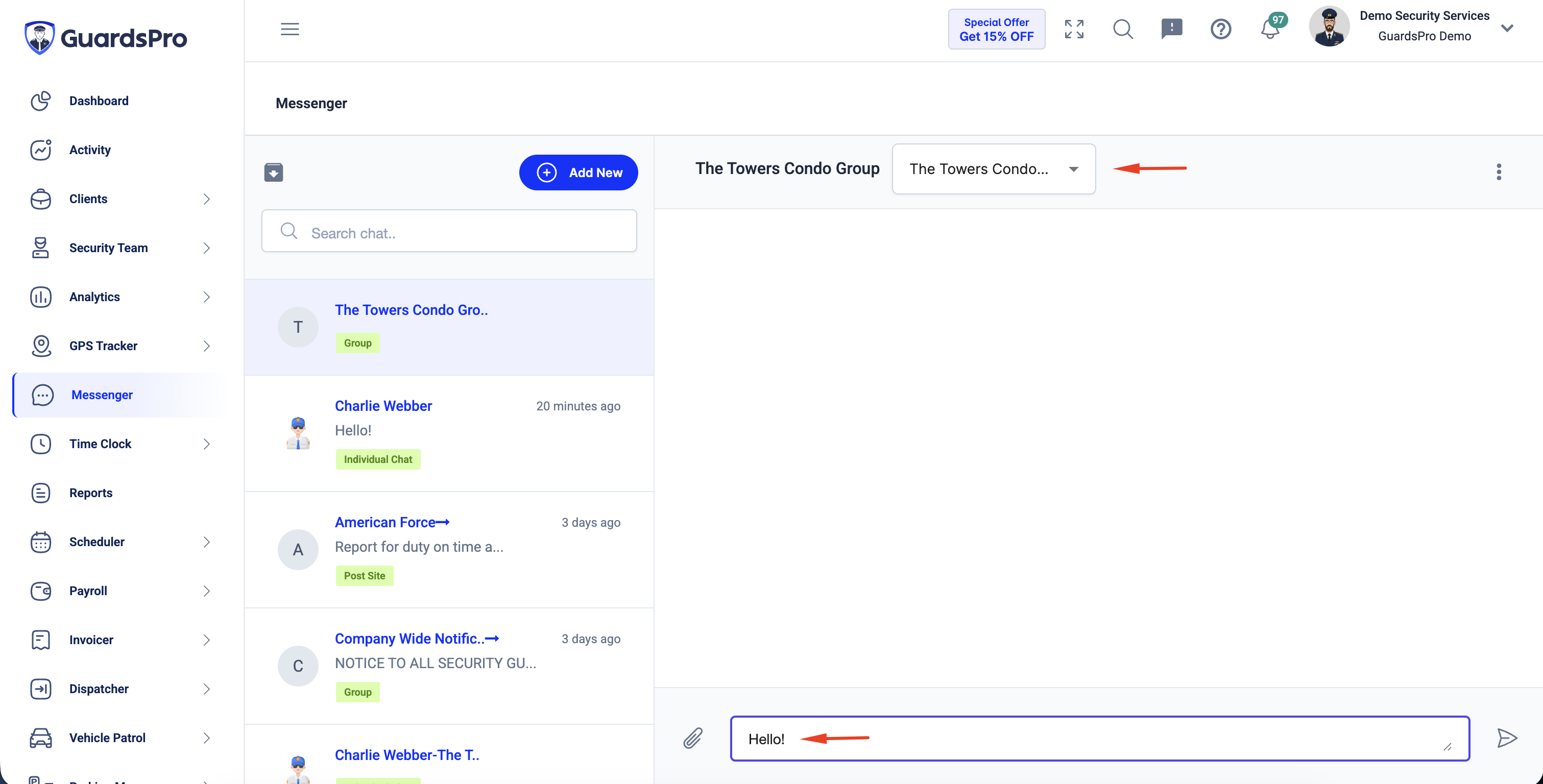This screenshot has height=784, width=1543.
Task: Click the Search chat input field
Action: point(449,231)
